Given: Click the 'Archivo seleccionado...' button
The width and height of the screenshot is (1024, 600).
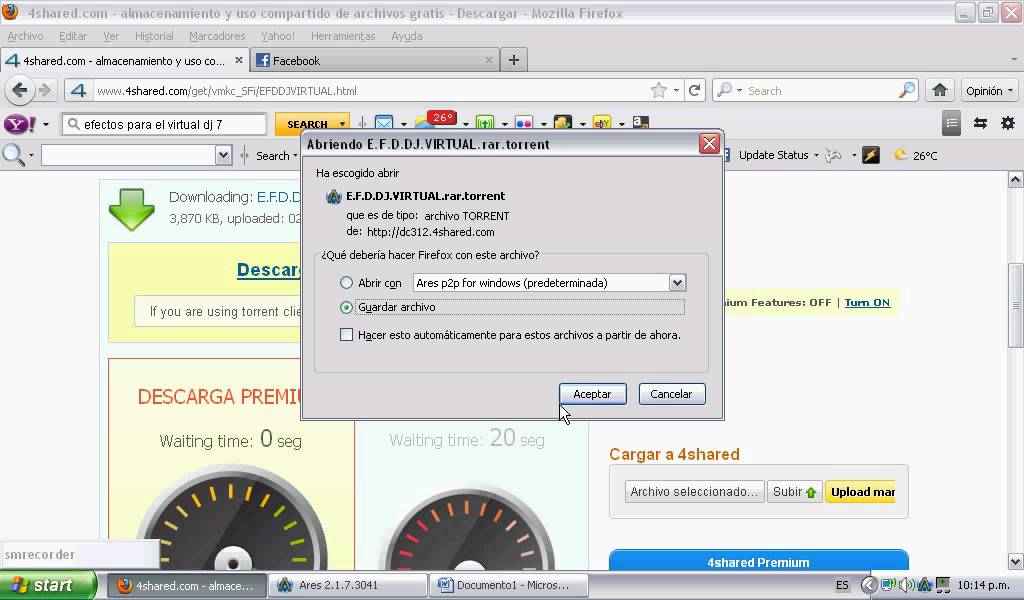Looking at the screenshot, I should tap(694, 492).
